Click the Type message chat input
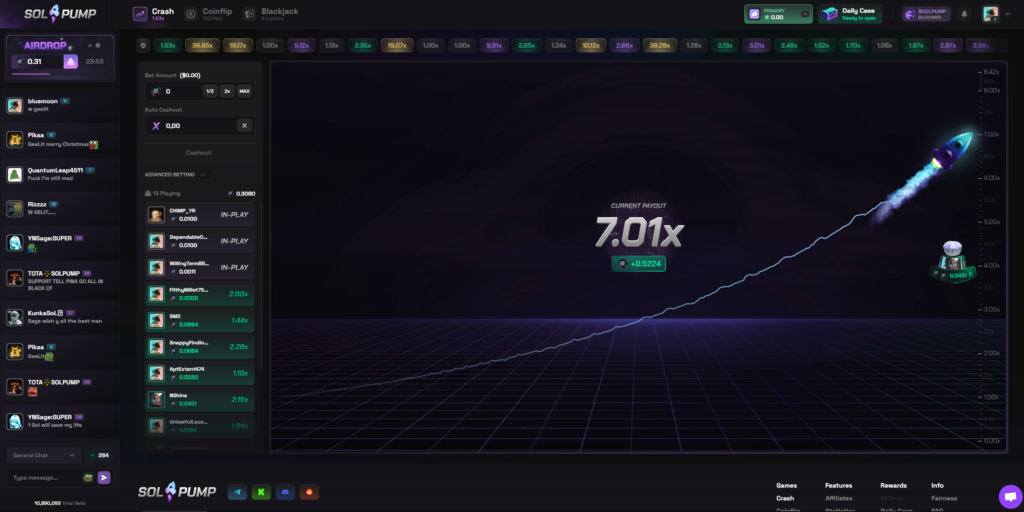The height and width of the screenshot is (512, 1024). click(x=44, y=477)
